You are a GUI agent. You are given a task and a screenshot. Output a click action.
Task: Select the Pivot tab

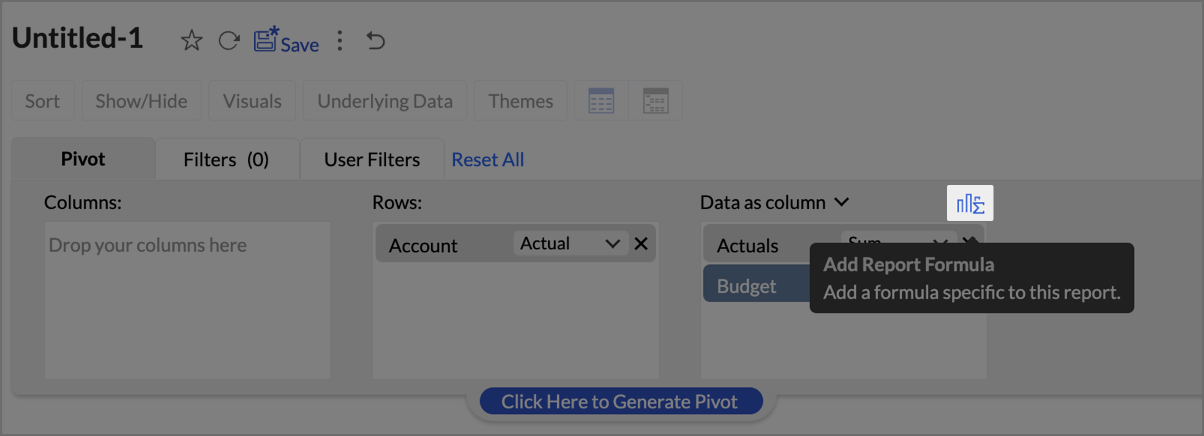click(x=83, y=159)
